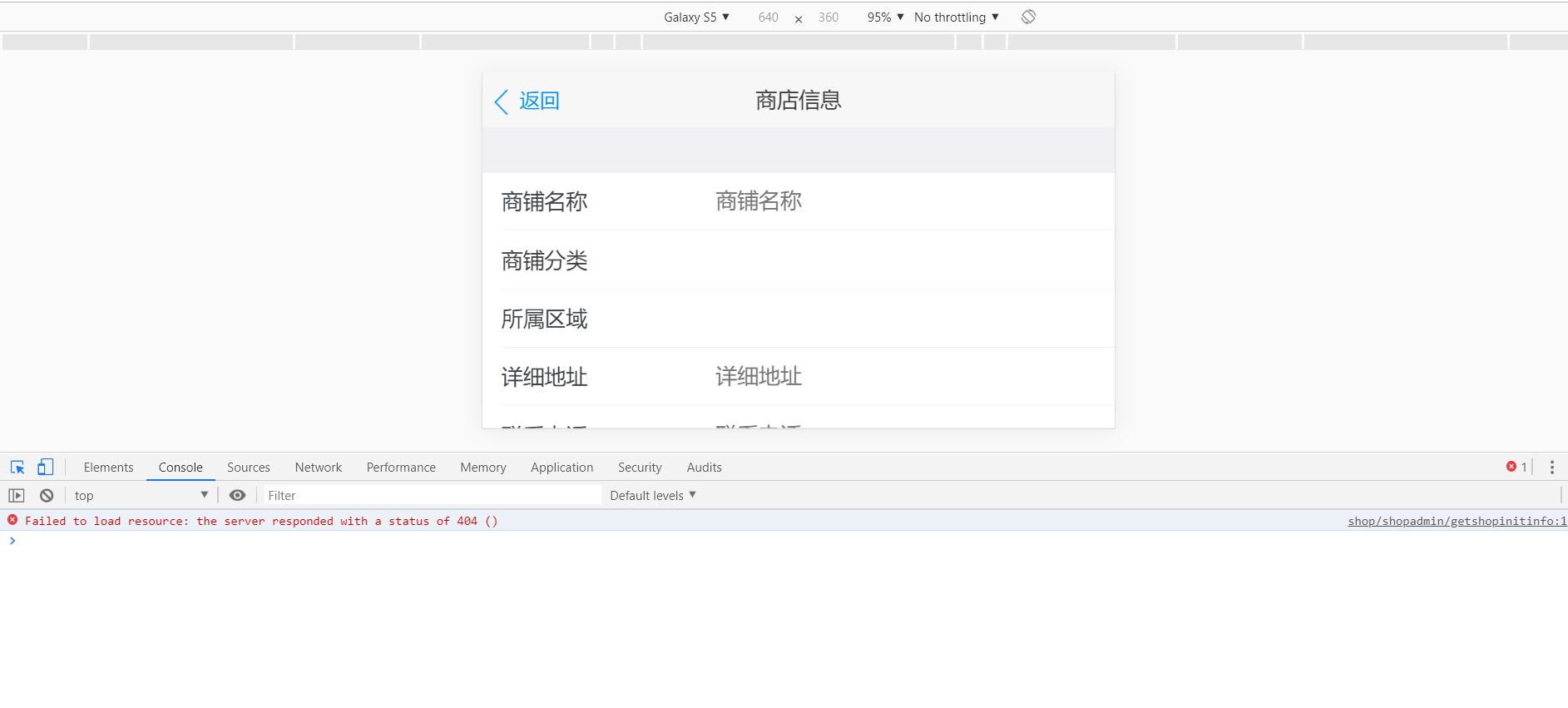Switch to the Security tab

point(640,468)
